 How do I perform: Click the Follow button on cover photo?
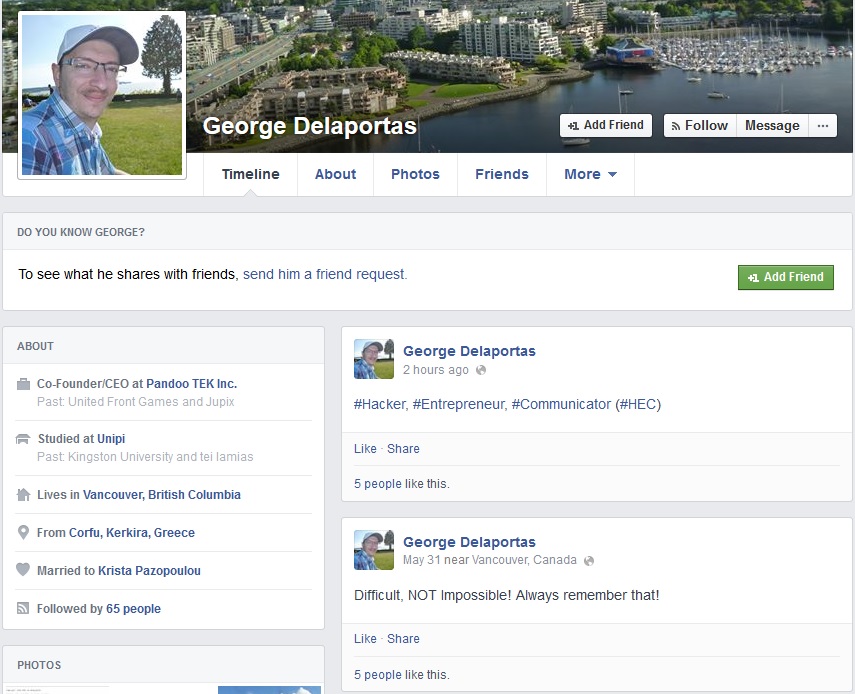coord(700,126)
